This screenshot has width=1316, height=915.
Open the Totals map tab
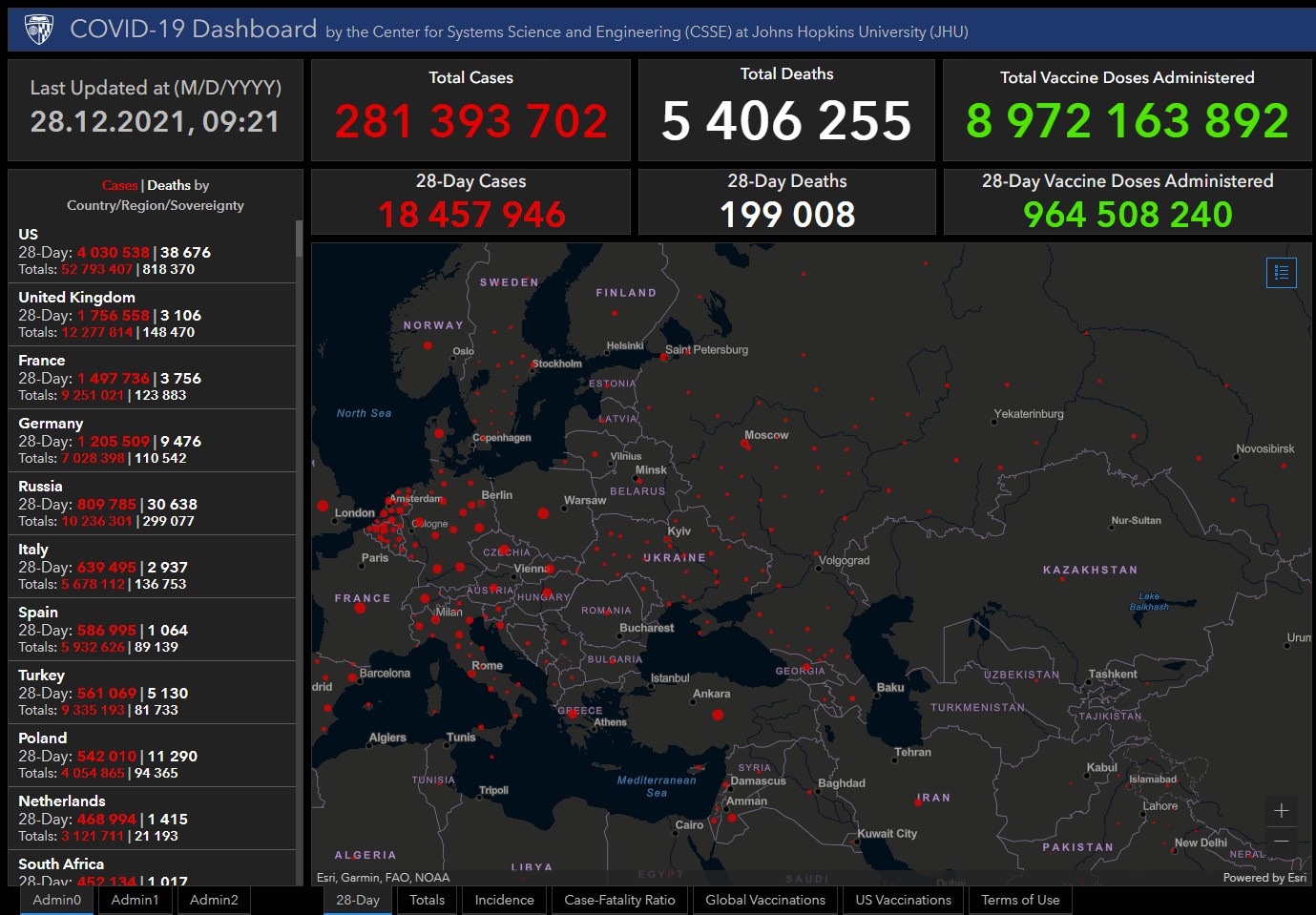pyautogui.click(x=427, y=900)
